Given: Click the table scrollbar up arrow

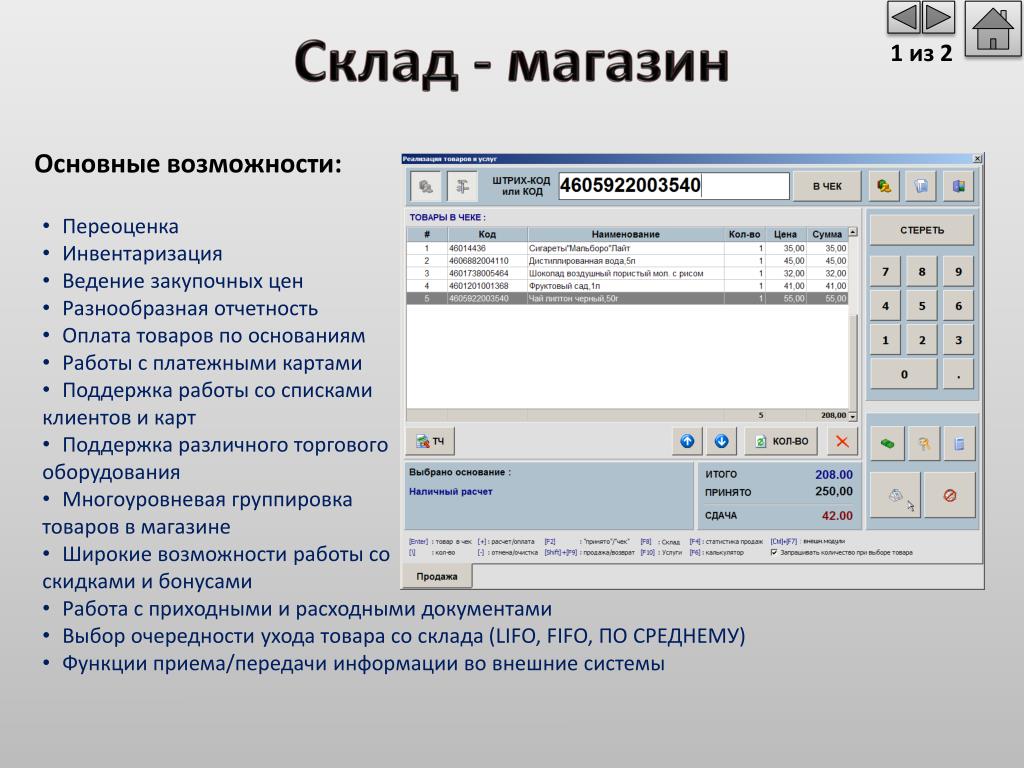Looking at the screenshot, I should pos(852,232).
